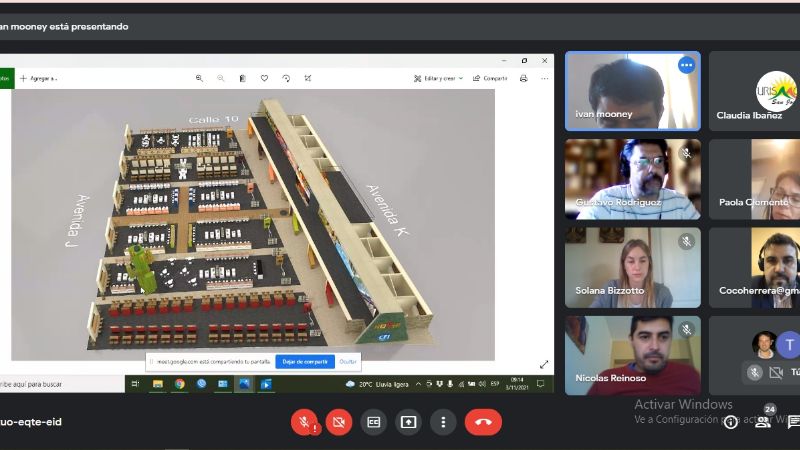
Task: Open the meeting details info icon
Action: (731, 422)
